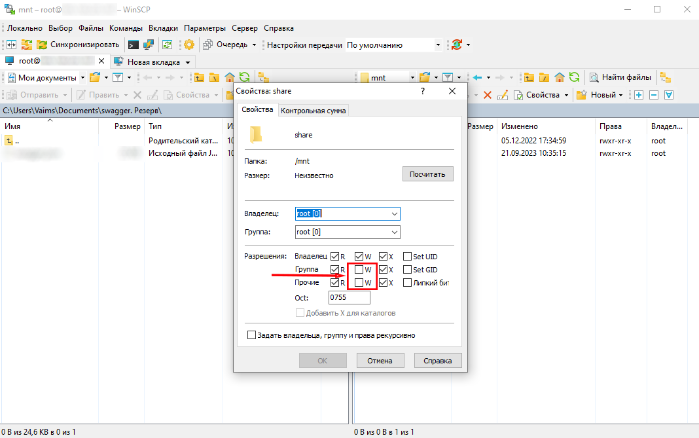Click the Oct field showing 0755

350,298
